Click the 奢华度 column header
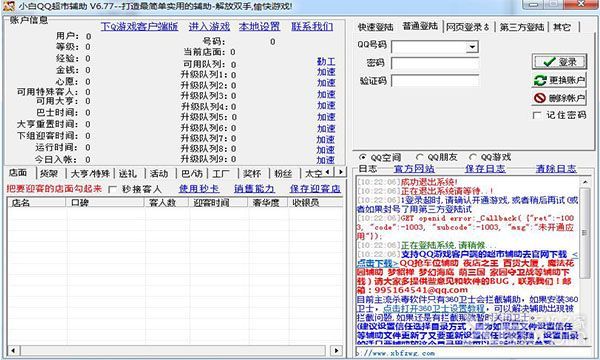This screenshot has width=600, height=360. tap(269, 203)
